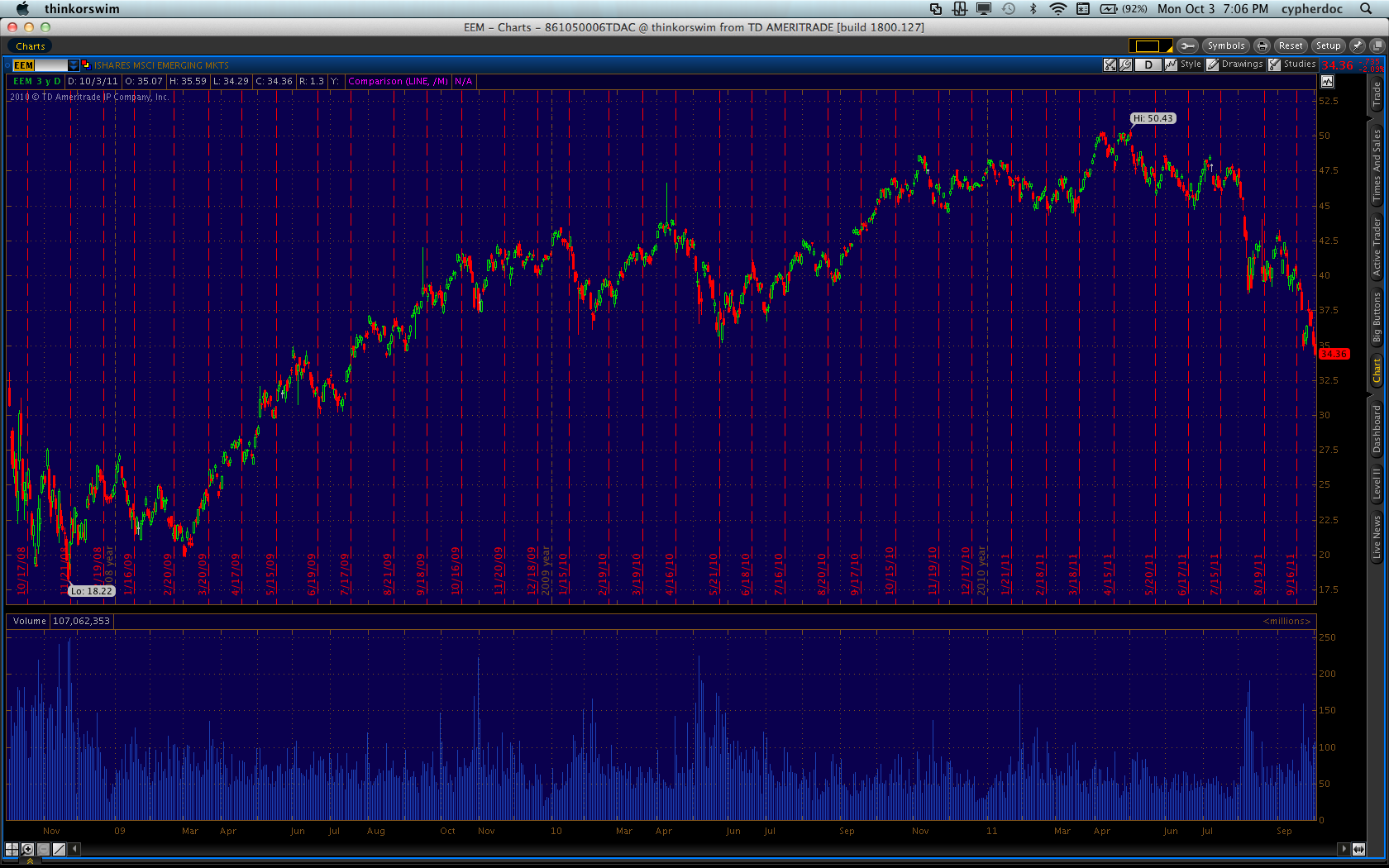
Task: Click the cypherdoc user menu
Action: pos(1311,9)
